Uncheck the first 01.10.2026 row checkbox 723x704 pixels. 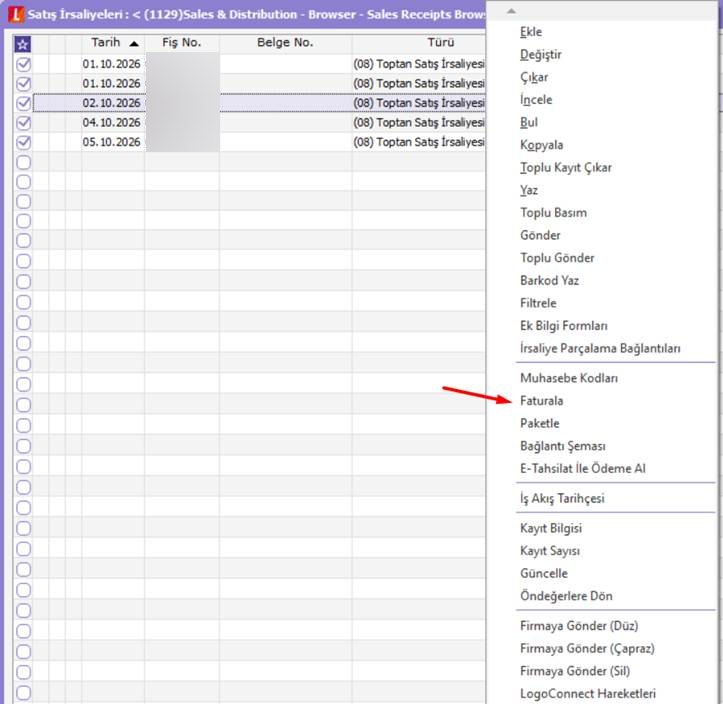coord(24,64)
